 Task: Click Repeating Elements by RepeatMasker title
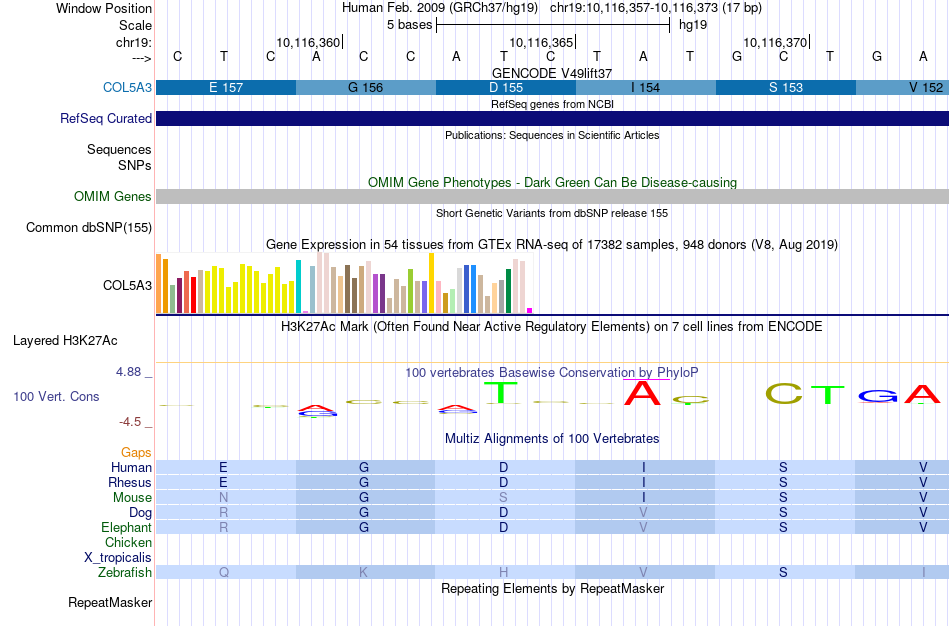(553, 588)
